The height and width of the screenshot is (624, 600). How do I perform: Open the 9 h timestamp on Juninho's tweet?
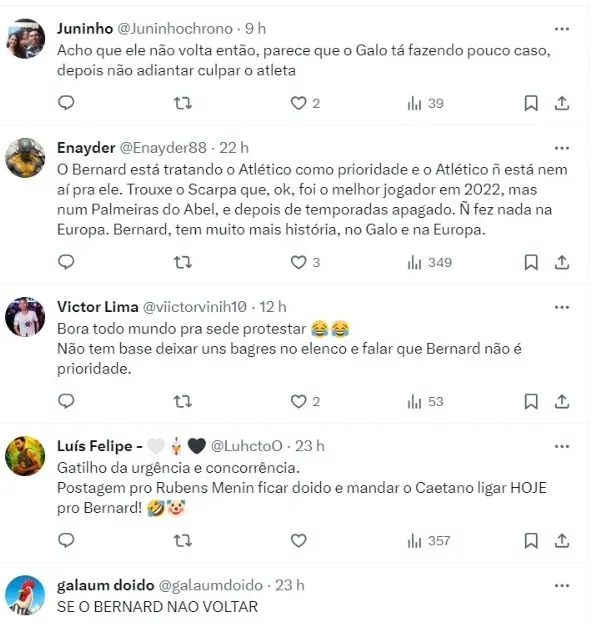[255, 29]
